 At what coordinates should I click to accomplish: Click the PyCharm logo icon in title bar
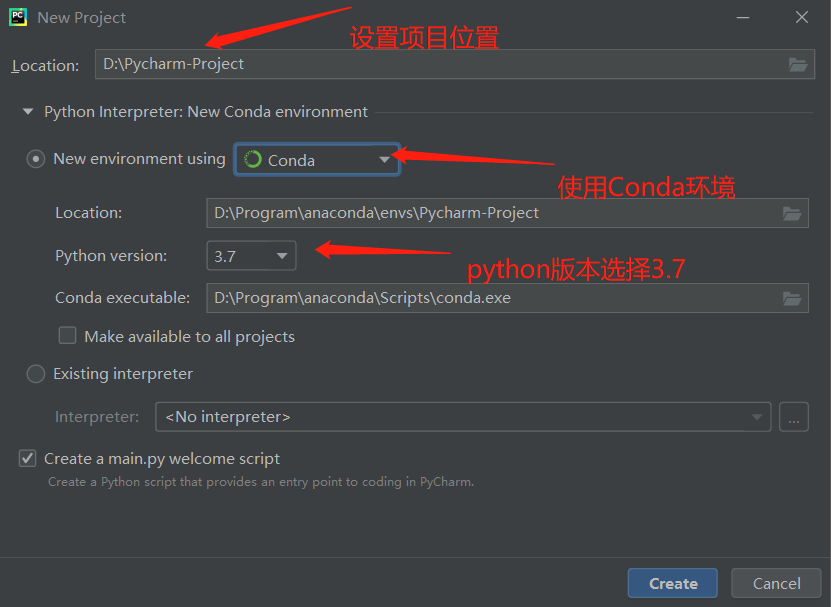pyautogui.click(x=18, y=17)
